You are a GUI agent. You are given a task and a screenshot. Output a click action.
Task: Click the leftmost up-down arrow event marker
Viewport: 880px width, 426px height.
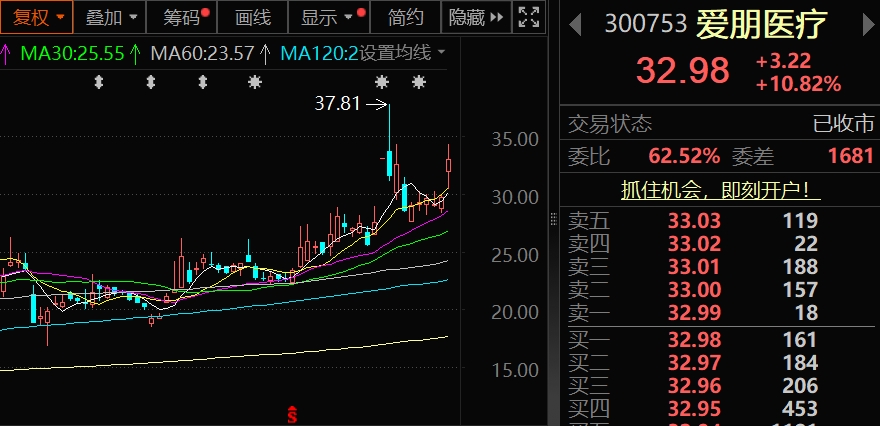(x=98, y=82)
